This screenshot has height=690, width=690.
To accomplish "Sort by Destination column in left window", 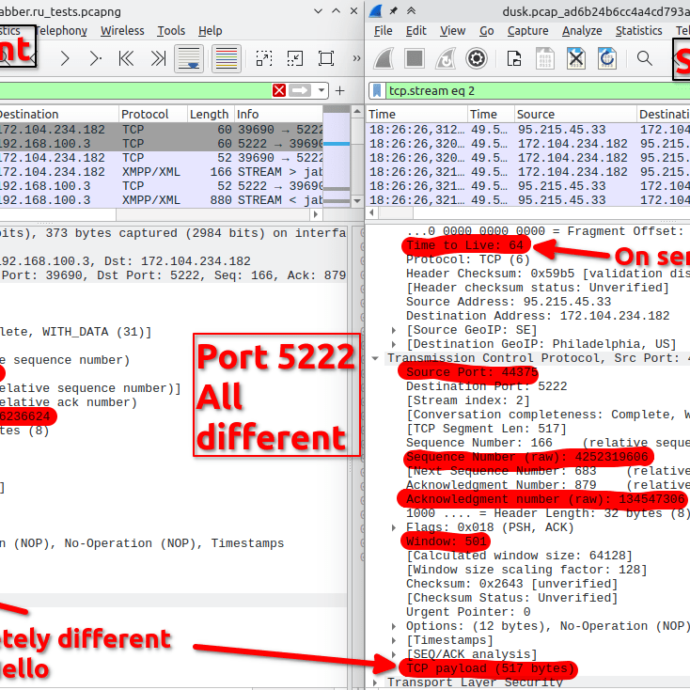I will (x=57, y=114).
